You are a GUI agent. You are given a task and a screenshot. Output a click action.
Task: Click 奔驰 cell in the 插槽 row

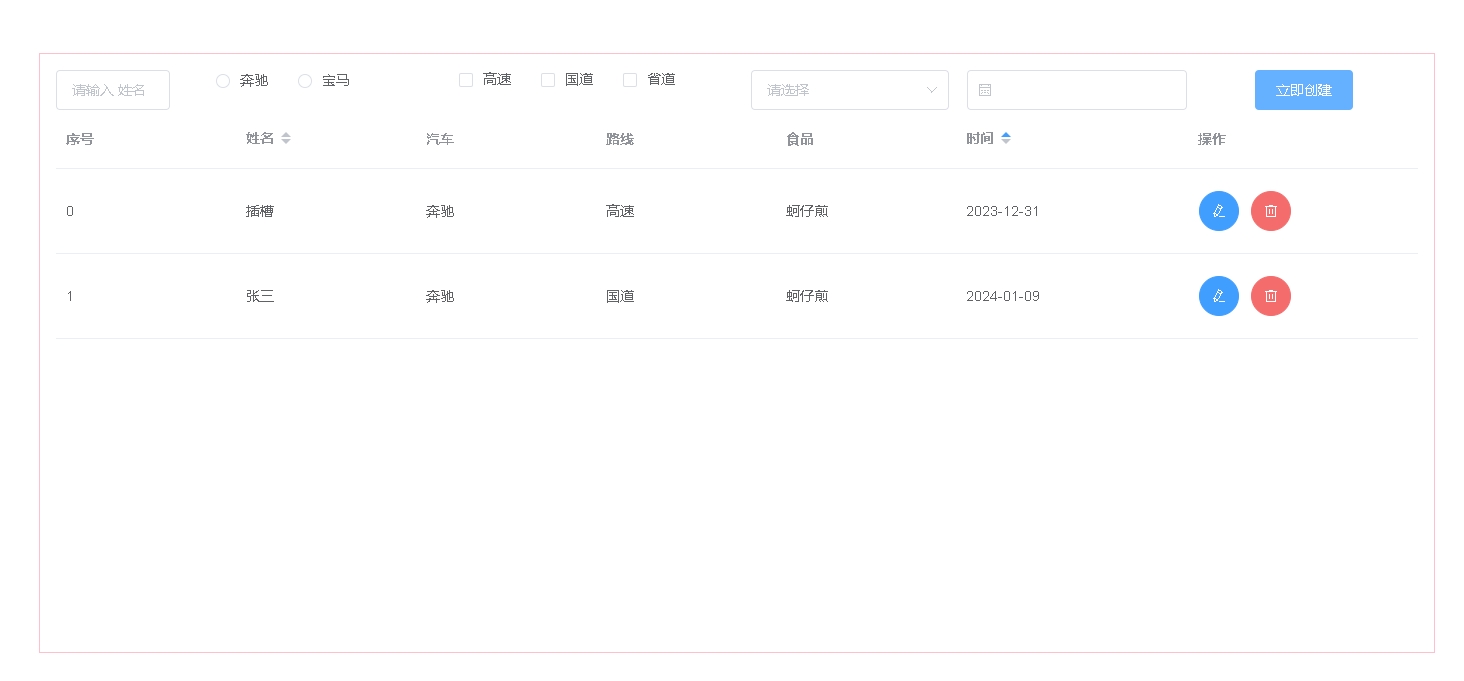(440, 211)
